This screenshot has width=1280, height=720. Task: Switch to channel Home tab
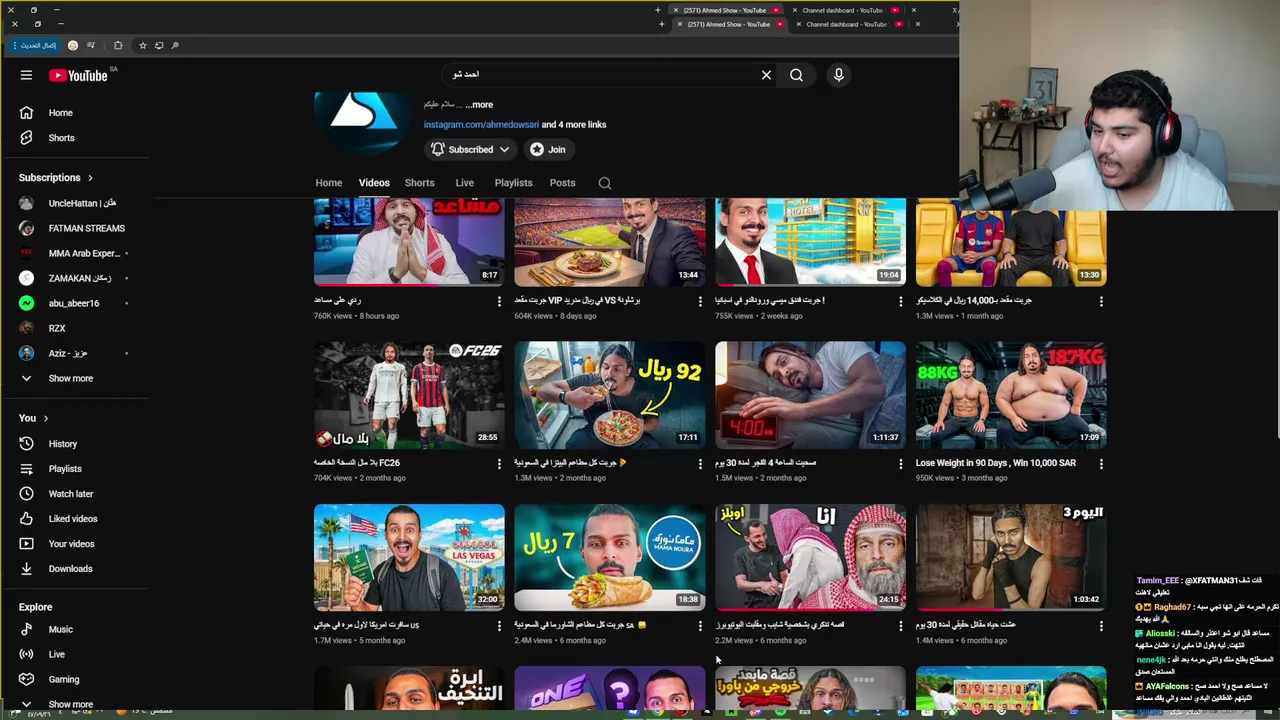(328, 183)
